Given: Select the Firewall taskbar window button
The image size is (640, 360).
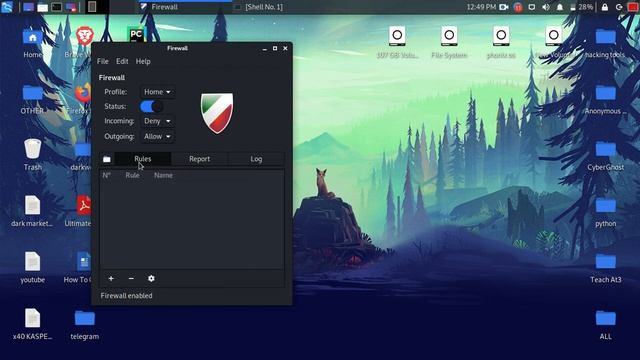Looking at the screenshot, I should [184, 7].
